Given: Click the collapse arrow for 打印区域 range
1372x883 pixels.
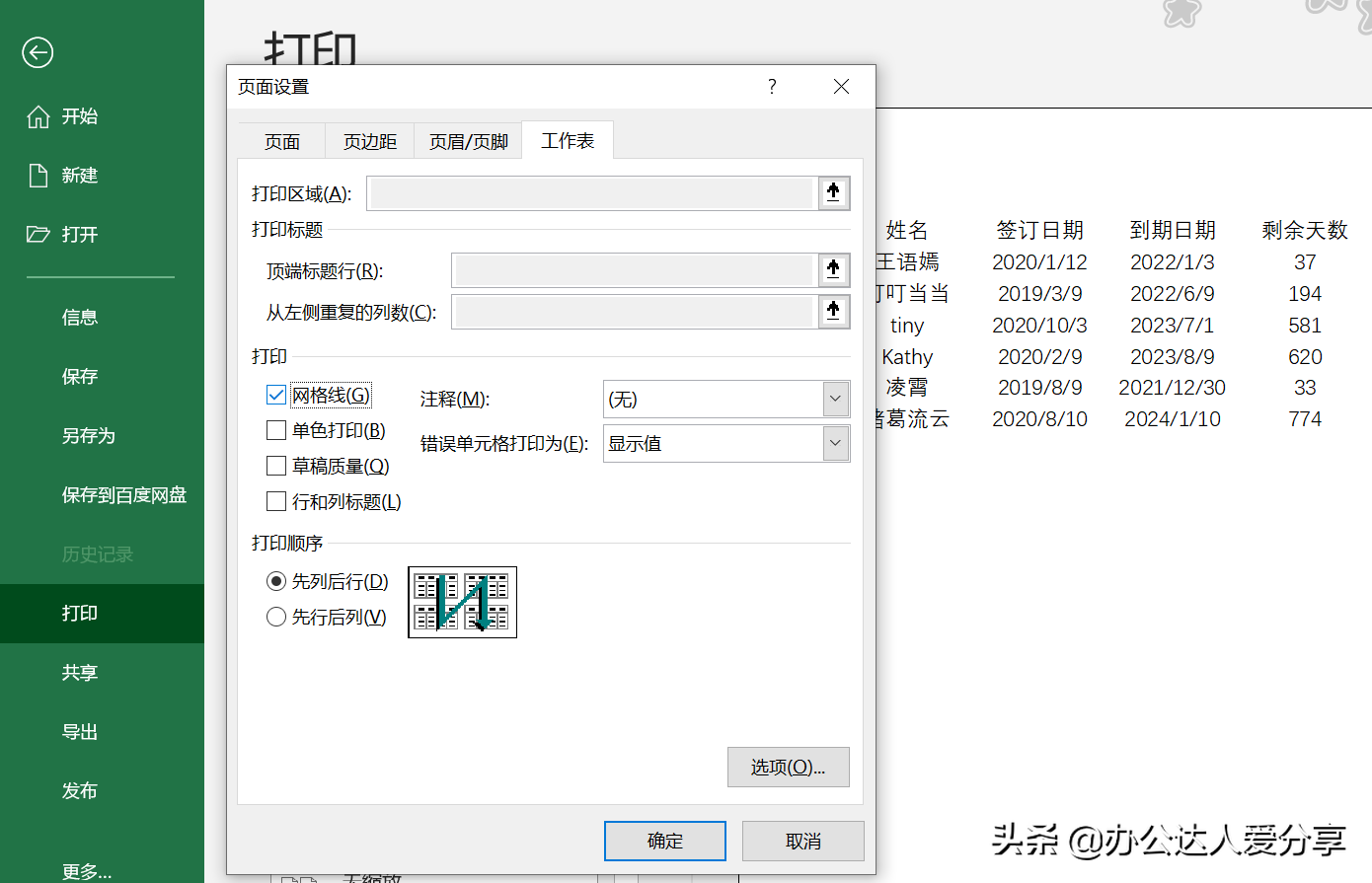Looking at the screenshot, I should [833, 193].
